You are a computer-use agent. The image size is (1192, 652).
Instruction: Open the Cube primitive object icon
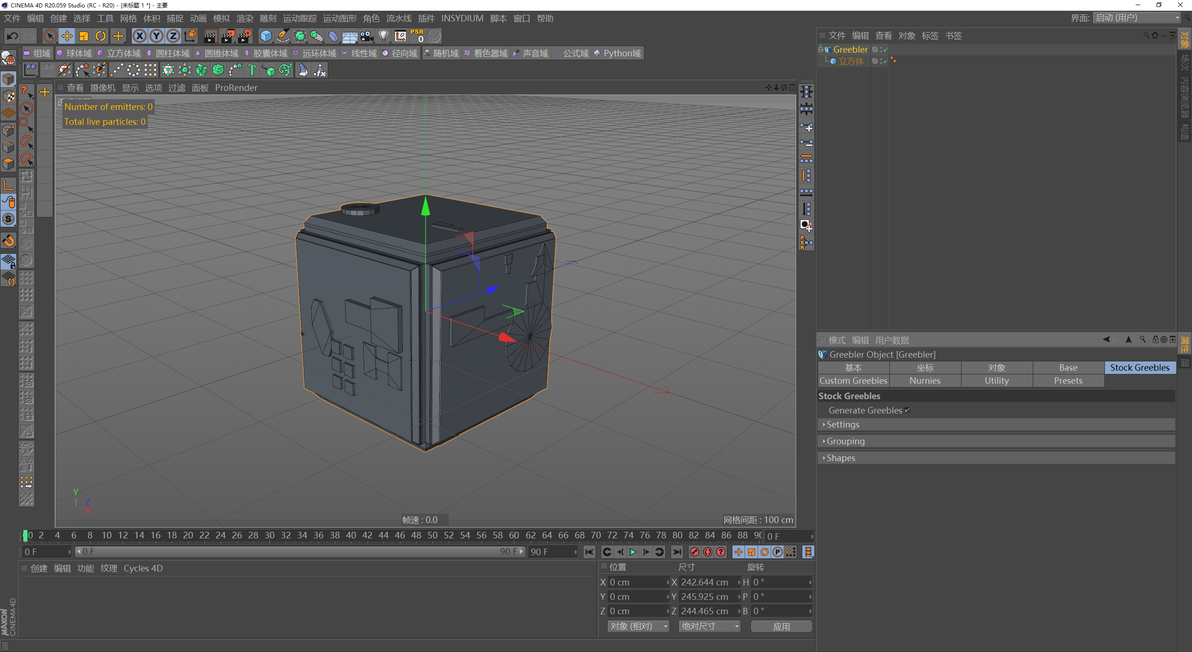[266, 36]
